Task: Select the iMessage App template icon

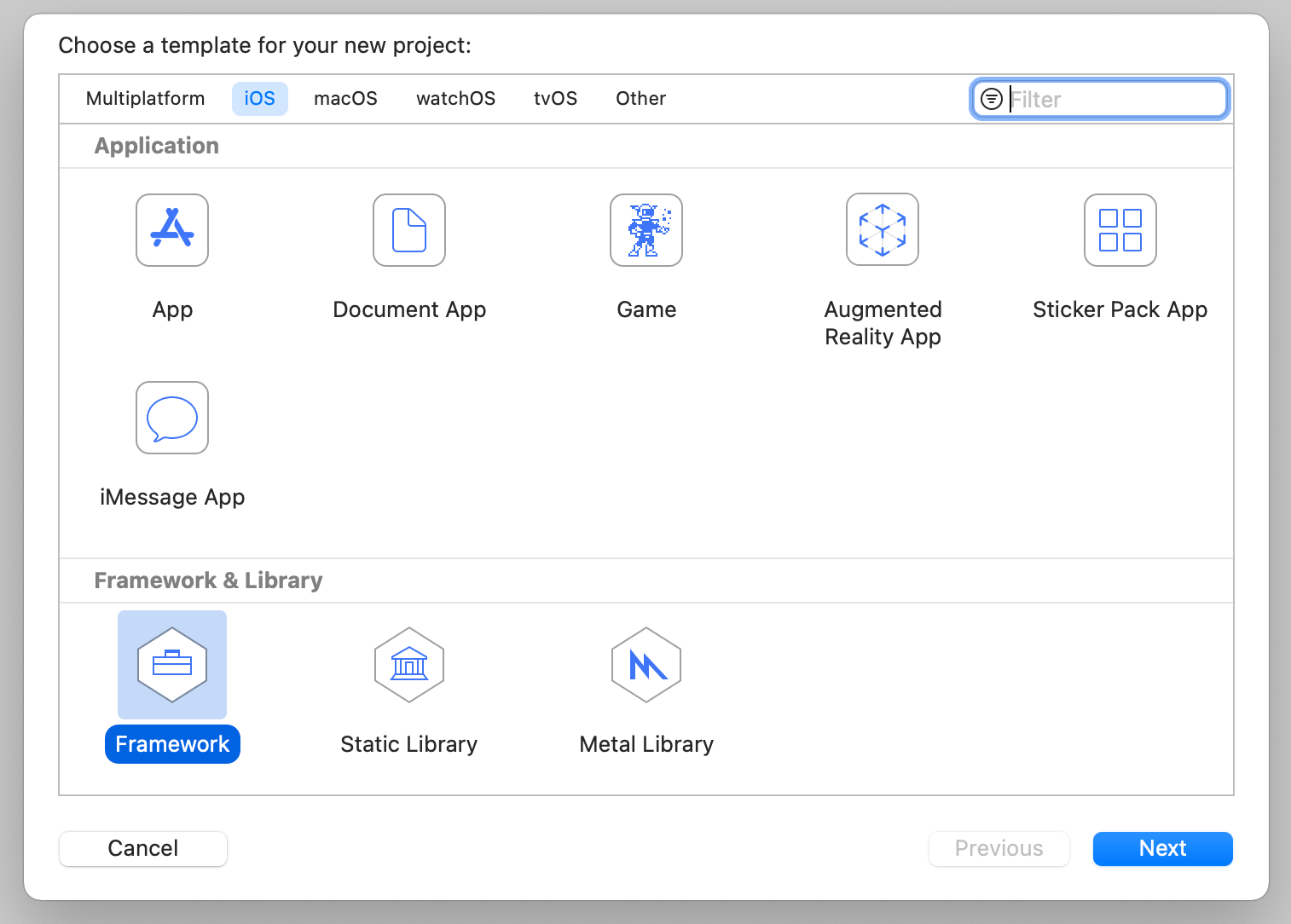Action: pyautogui.click(x=172, y=418)
